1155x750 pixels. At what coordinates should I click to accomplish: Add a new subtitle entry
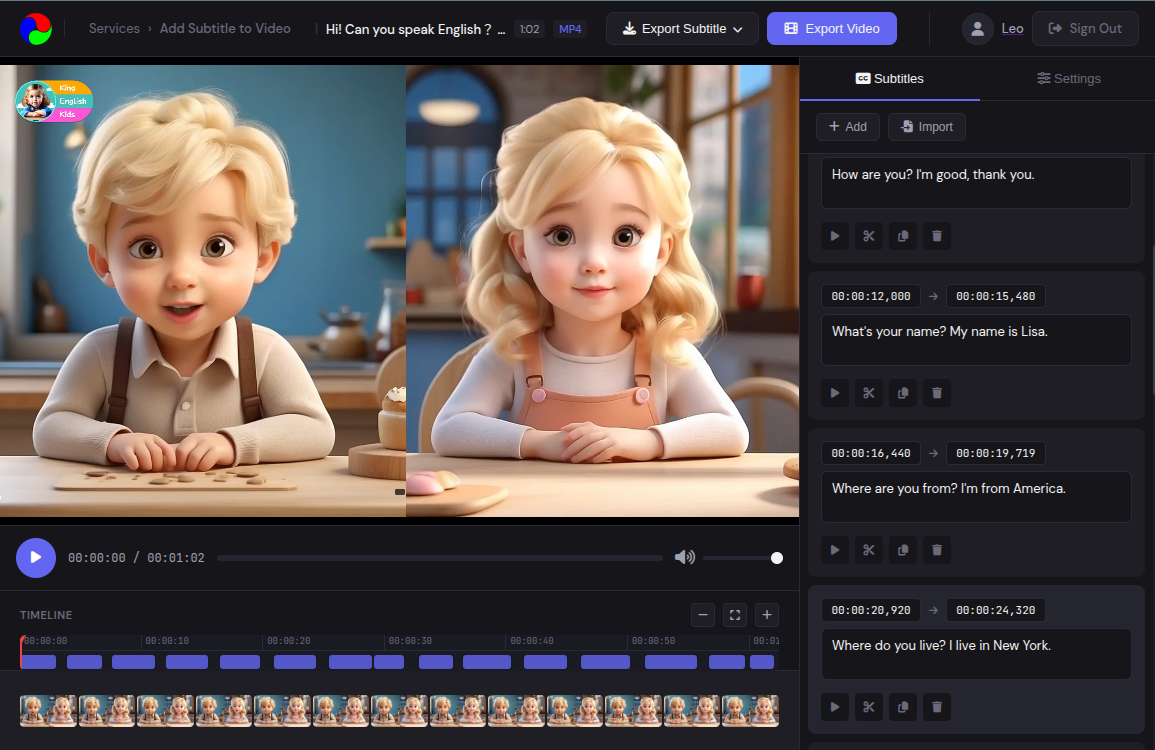coord(847,126)
